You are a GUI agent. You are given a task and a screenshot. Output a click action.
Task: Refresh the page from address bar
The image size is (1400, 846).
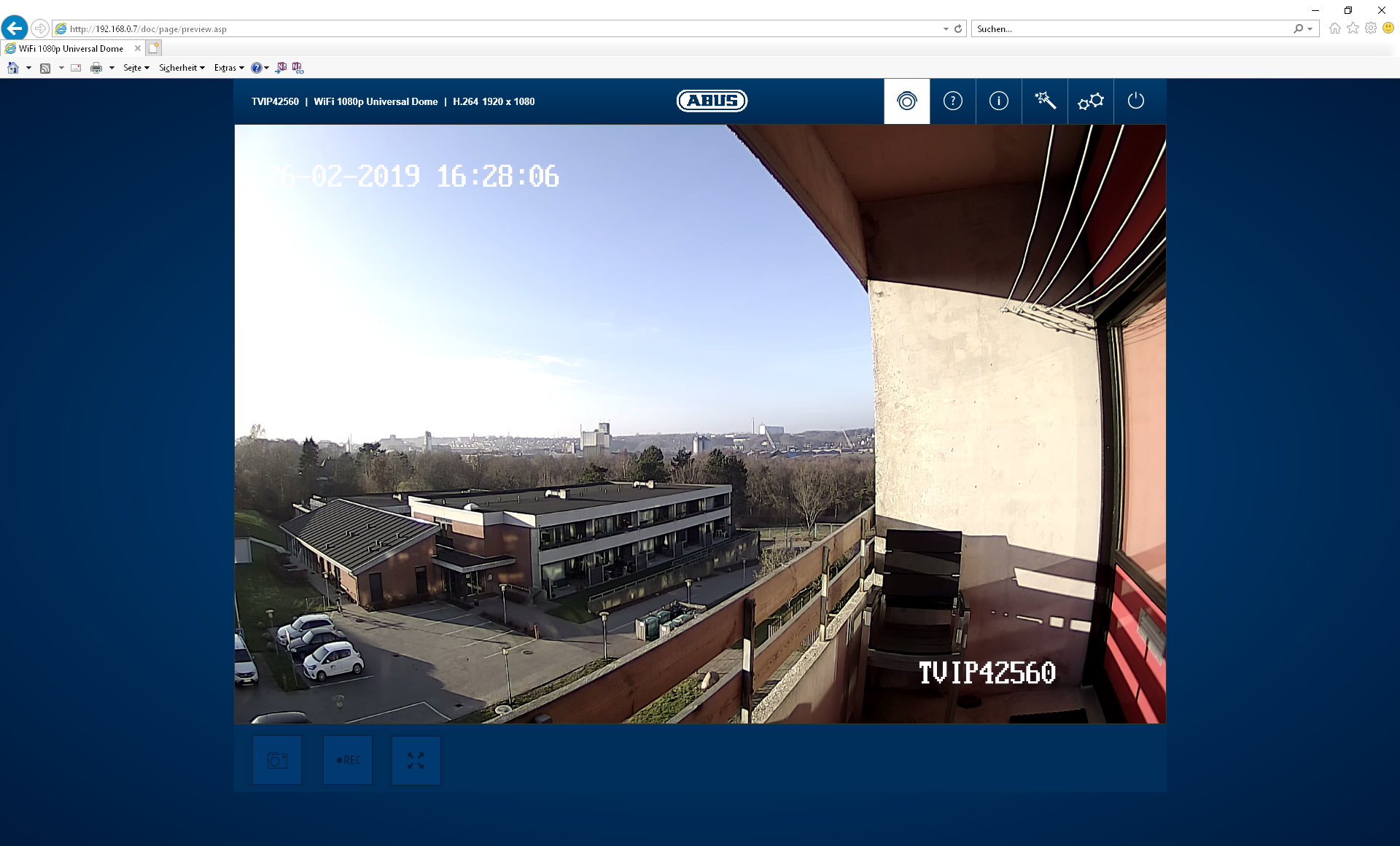coord(958,29)
